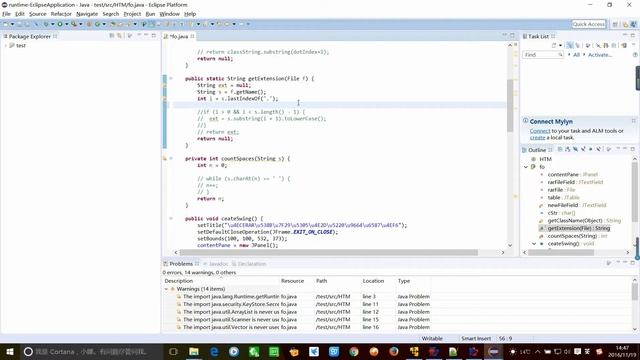Close the Connect Mylyn prompt

633,121
